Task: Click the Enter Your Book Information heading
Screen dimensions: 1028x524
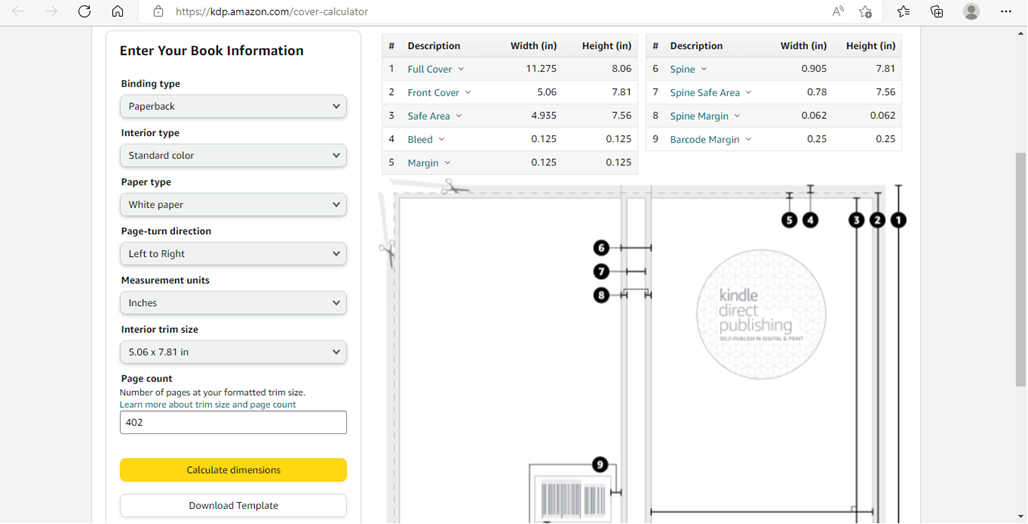Action: (212, 50)
